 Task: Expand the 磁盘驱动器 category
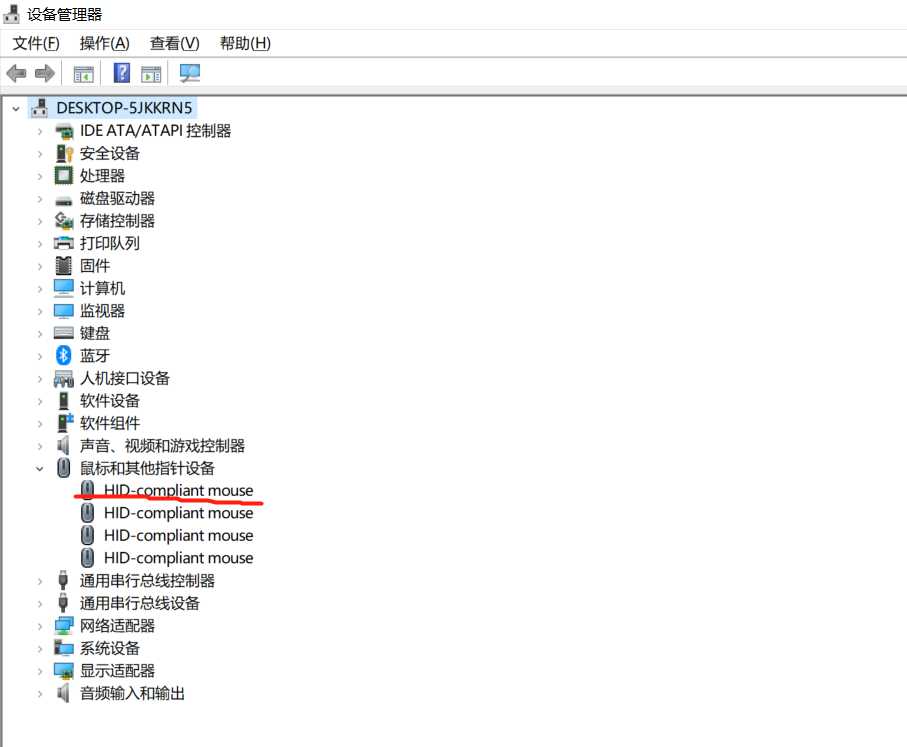tap(39, 199)
